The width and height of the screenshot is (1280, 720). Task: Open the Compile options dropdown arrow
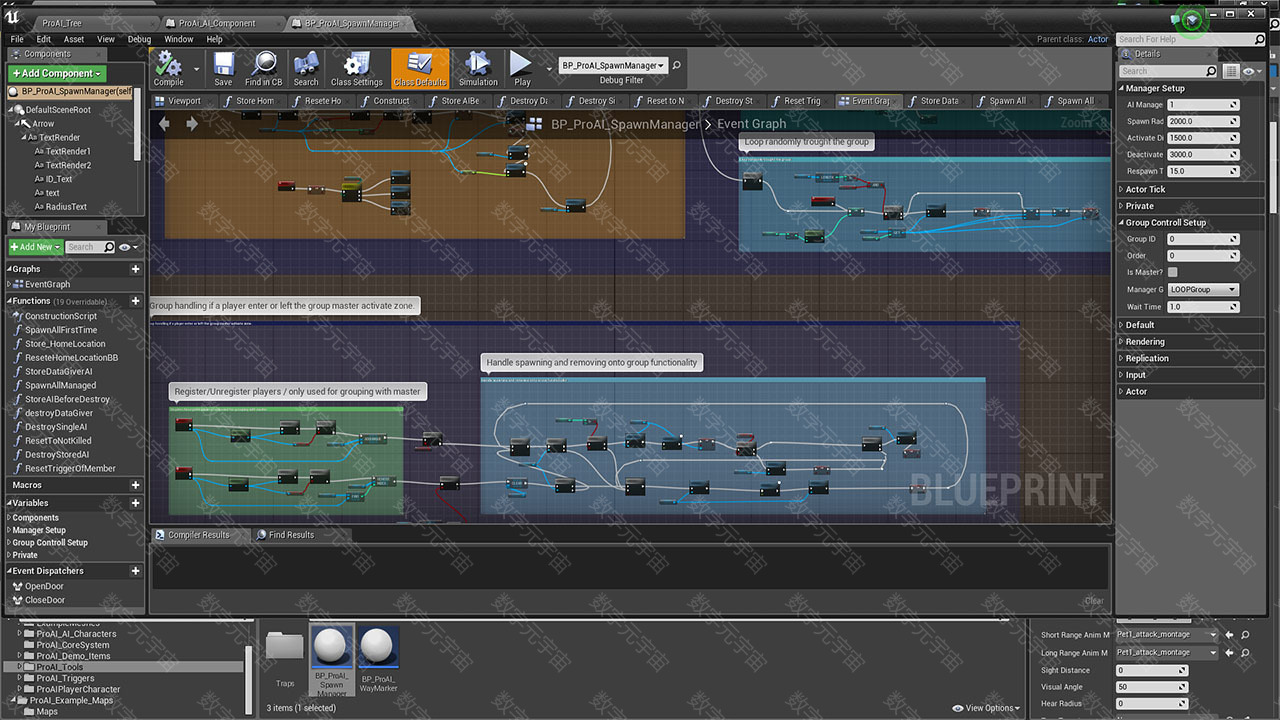tap(196, 69)
